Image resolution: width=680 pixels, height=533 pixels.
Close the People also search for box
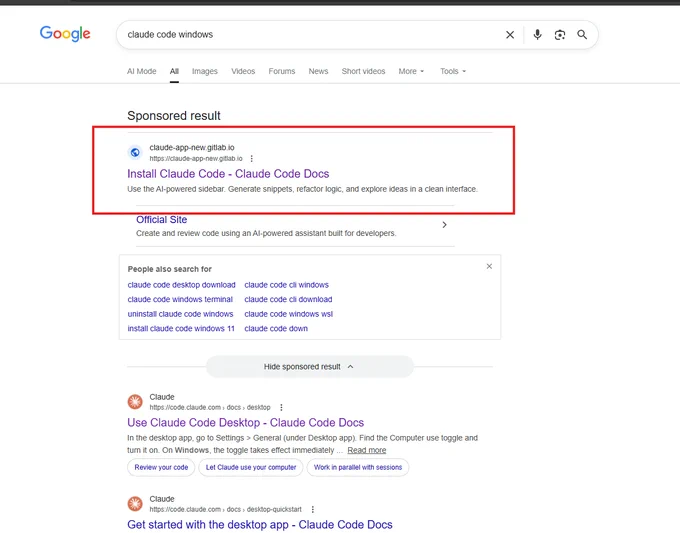(489, 266)
